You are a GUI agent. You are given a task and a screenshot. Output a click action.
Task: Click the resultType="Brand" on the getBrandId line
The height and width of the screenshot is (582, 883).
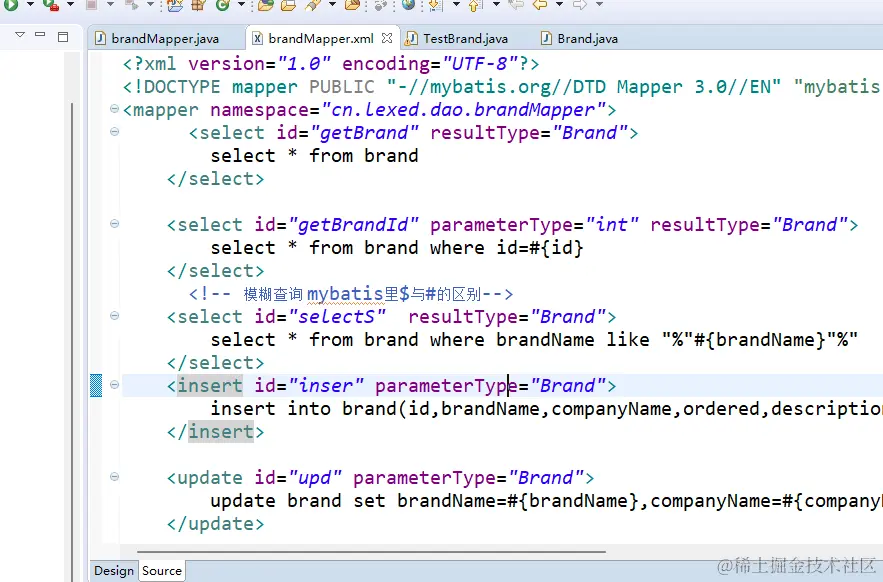pyautogui.click(x=749, y=225)
